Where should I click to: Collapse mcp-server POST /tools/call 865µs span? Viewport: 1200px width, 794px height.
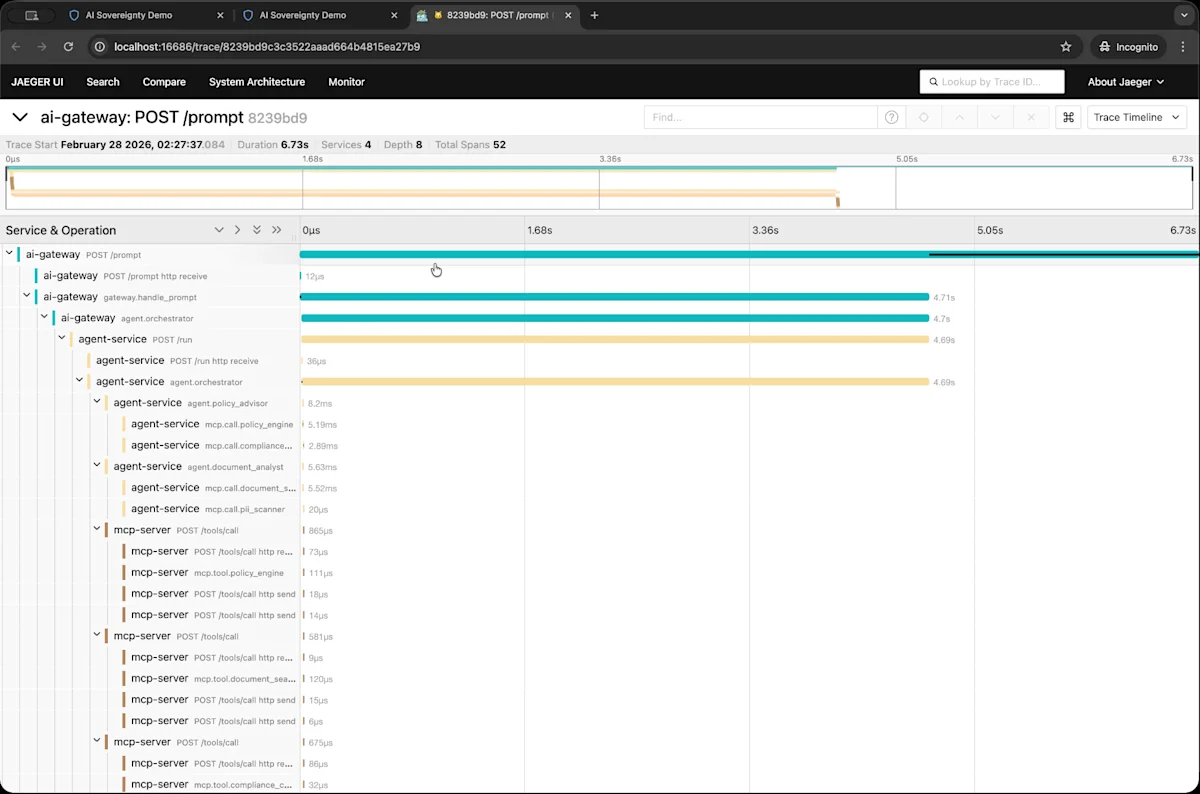point(97,530)
